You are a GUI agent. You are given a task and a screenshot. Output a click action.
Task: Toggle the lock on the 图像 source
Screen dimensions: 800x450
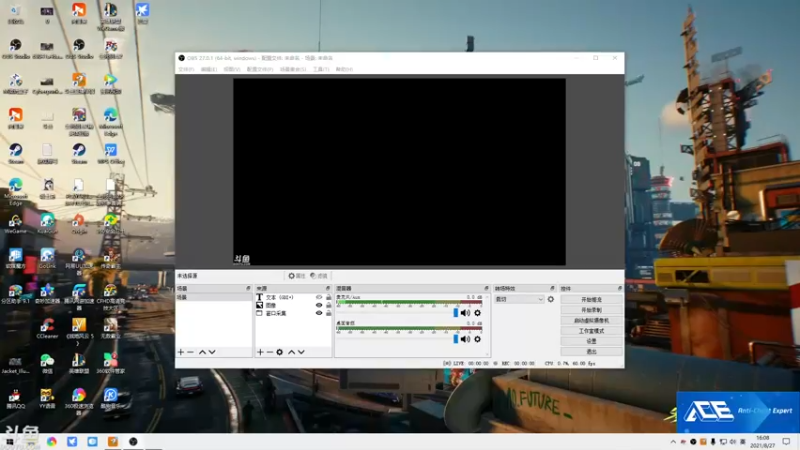pyautogui.click(x=329, y=305)
